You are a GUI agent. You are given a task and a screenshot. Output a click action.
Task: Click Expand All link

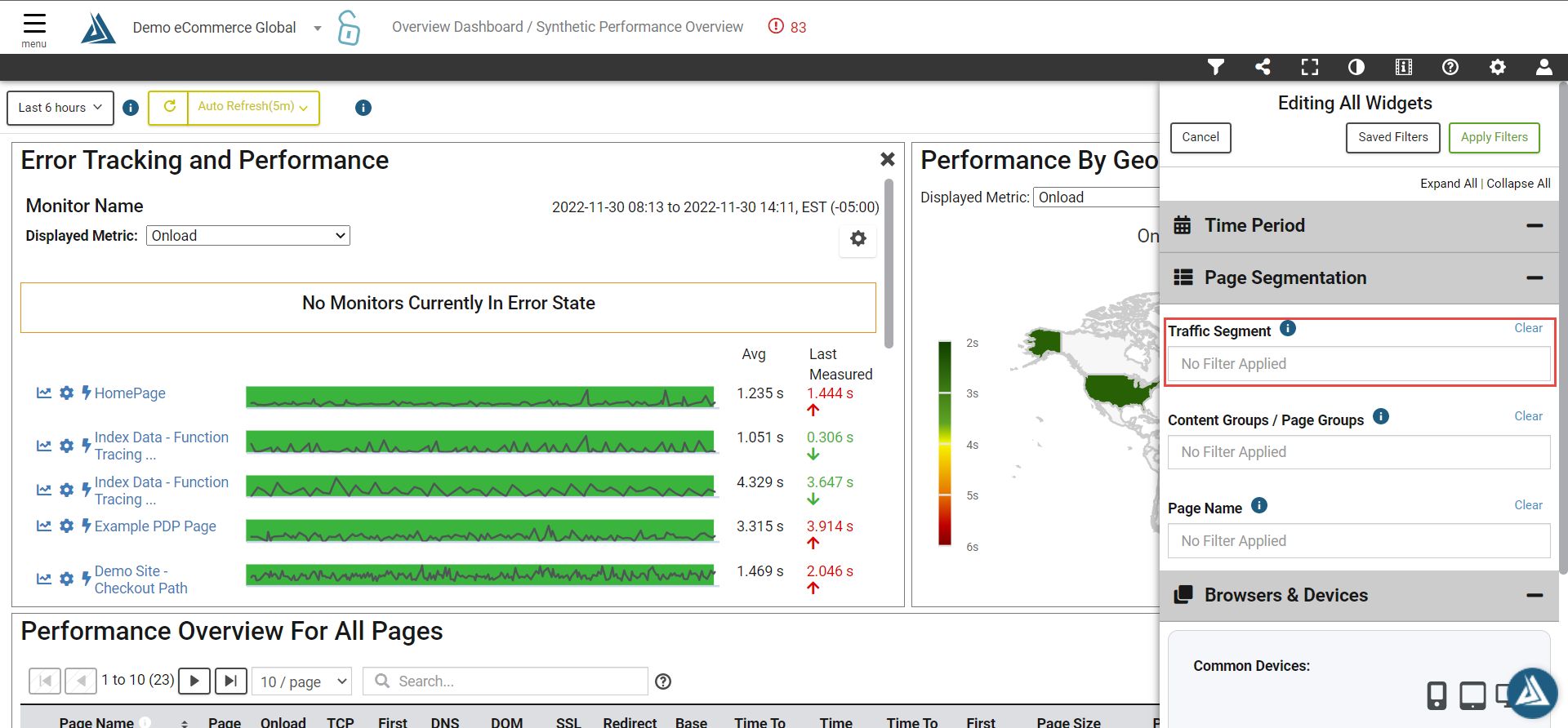pyautogui.click(x=1449, y=184)
